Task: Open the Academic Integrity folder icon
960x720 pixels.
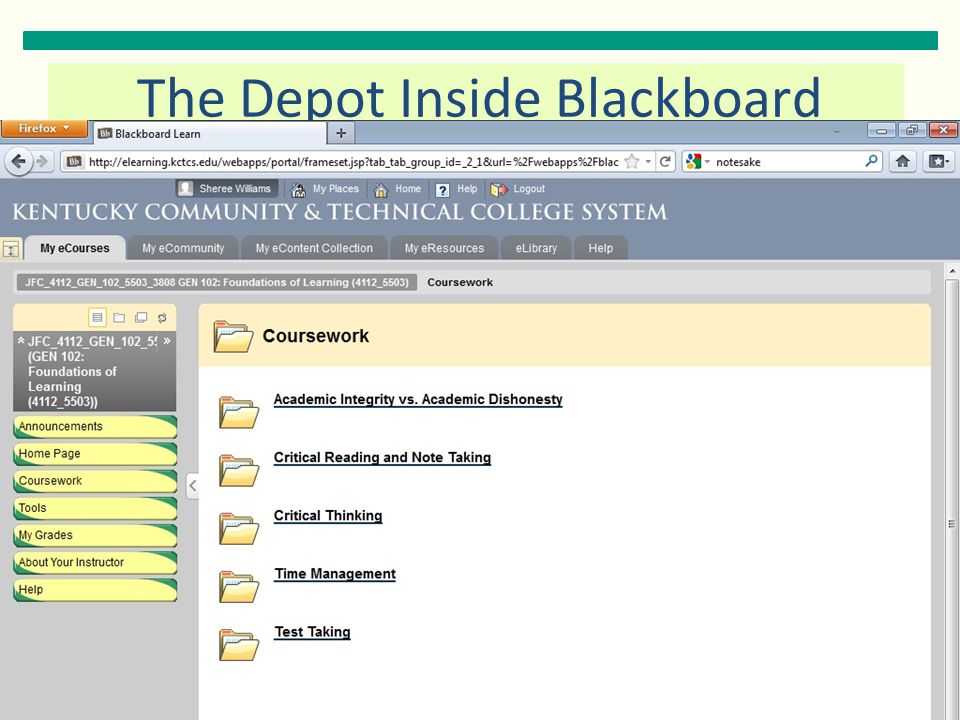Action: tap(239, 412)
